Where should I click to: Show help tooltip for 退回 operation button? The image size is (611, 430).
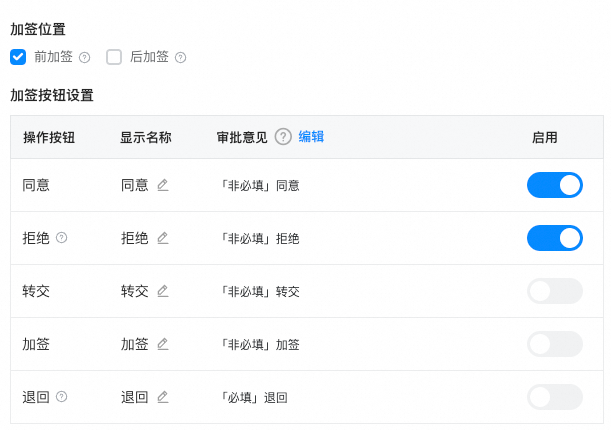pos(62,397)
